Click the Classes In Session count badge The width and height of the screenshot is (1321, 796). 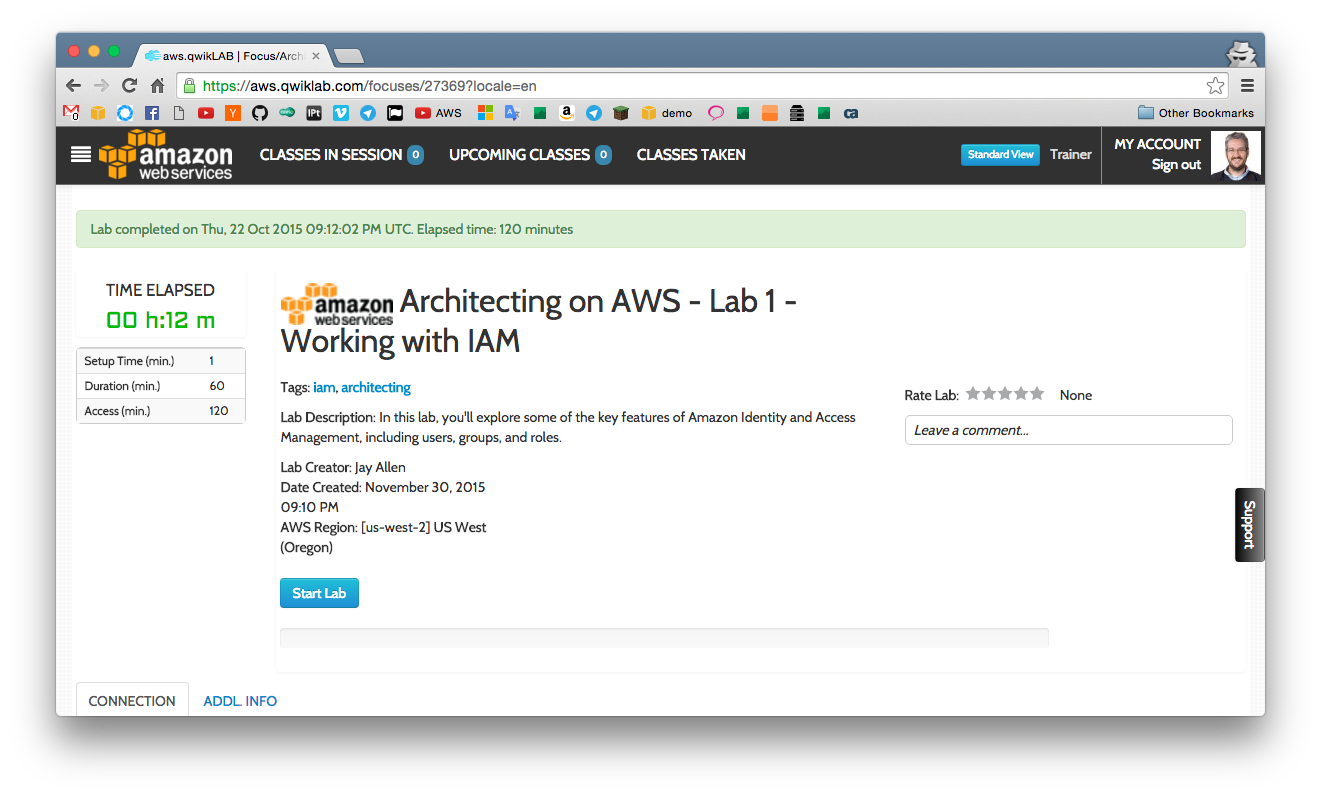tap(415, 154)
